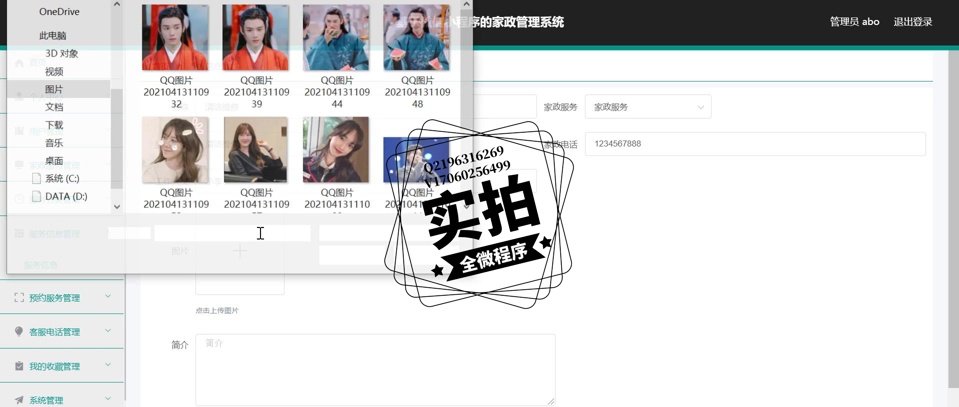Click the navigation pane scroll-down arrow
Viewport: 959px width, 407px height.
pyautogui.click(x=117, y=207)
